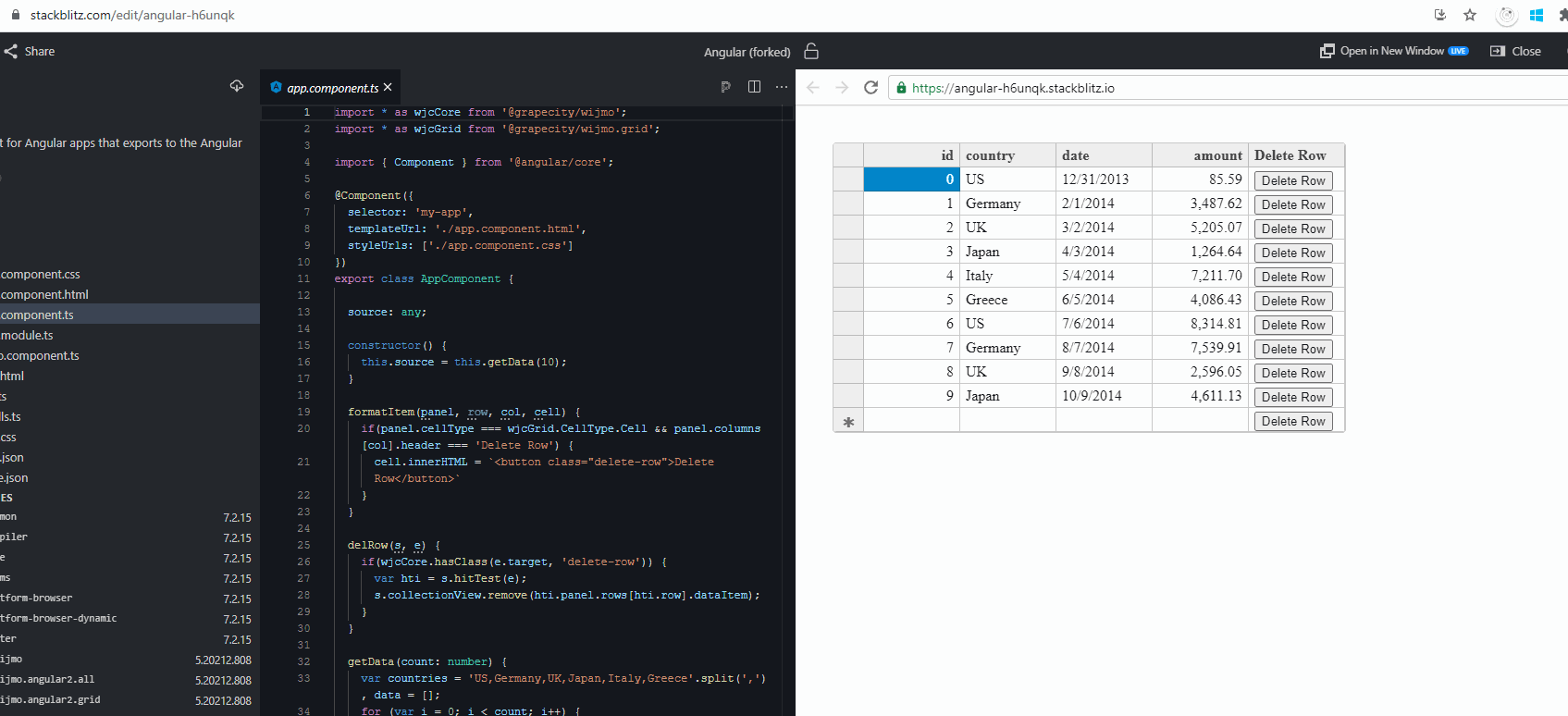Click the Angular (forked) project title
Image resolution: width=1568 pixels, height=716 pixels.
click(x=747, y=52)
